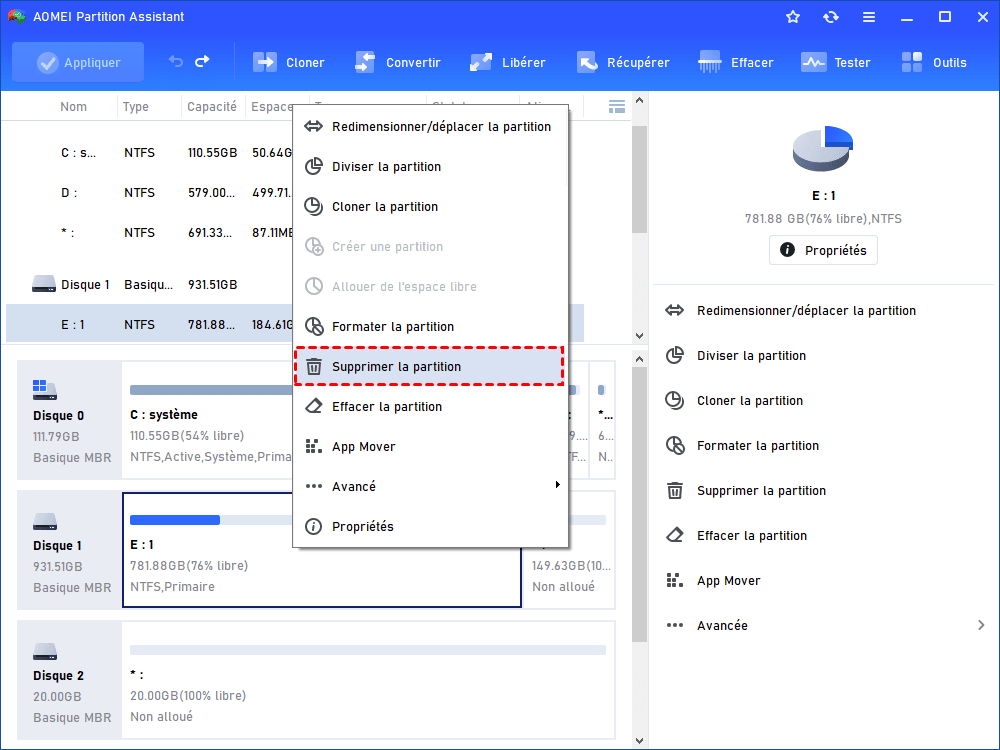The image size is (1000, 750).
Task: Choose Redimensionner/déplacer la partition in context menu
Action: [x=430, y=126]
